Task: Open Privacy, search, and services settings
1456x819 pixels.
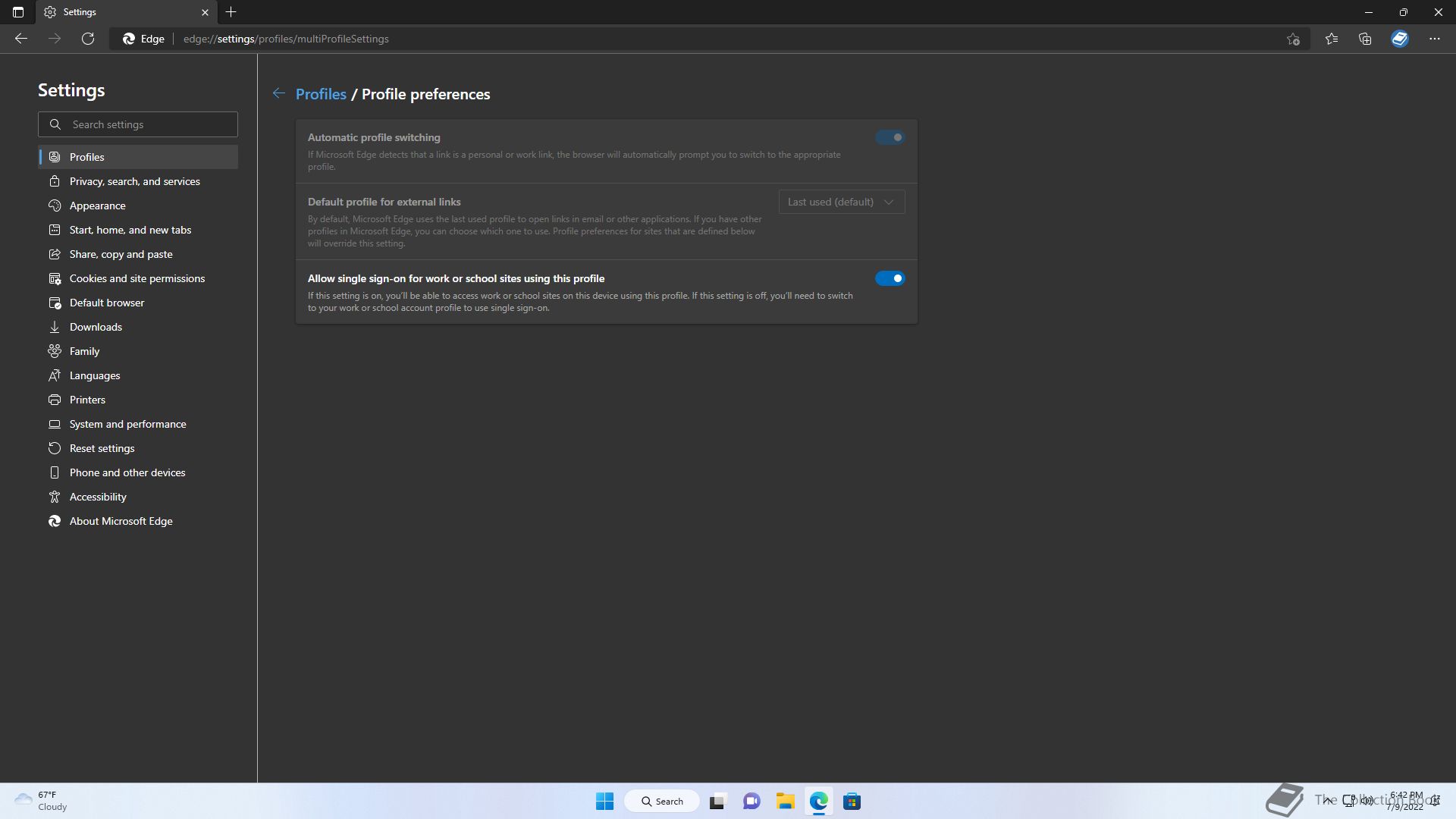Action: (x=138, y=181)
